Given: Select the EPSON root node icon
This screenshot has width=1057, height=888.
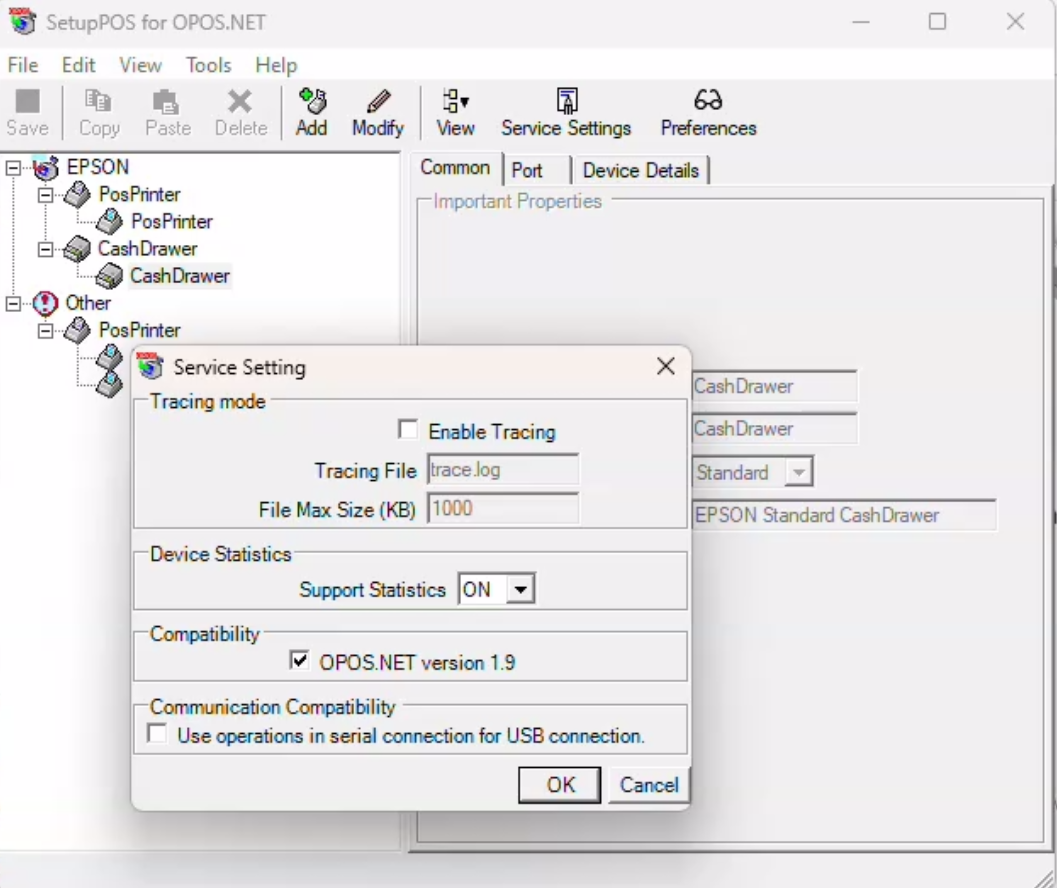Looking at the screenshot, I should (46, 167).
